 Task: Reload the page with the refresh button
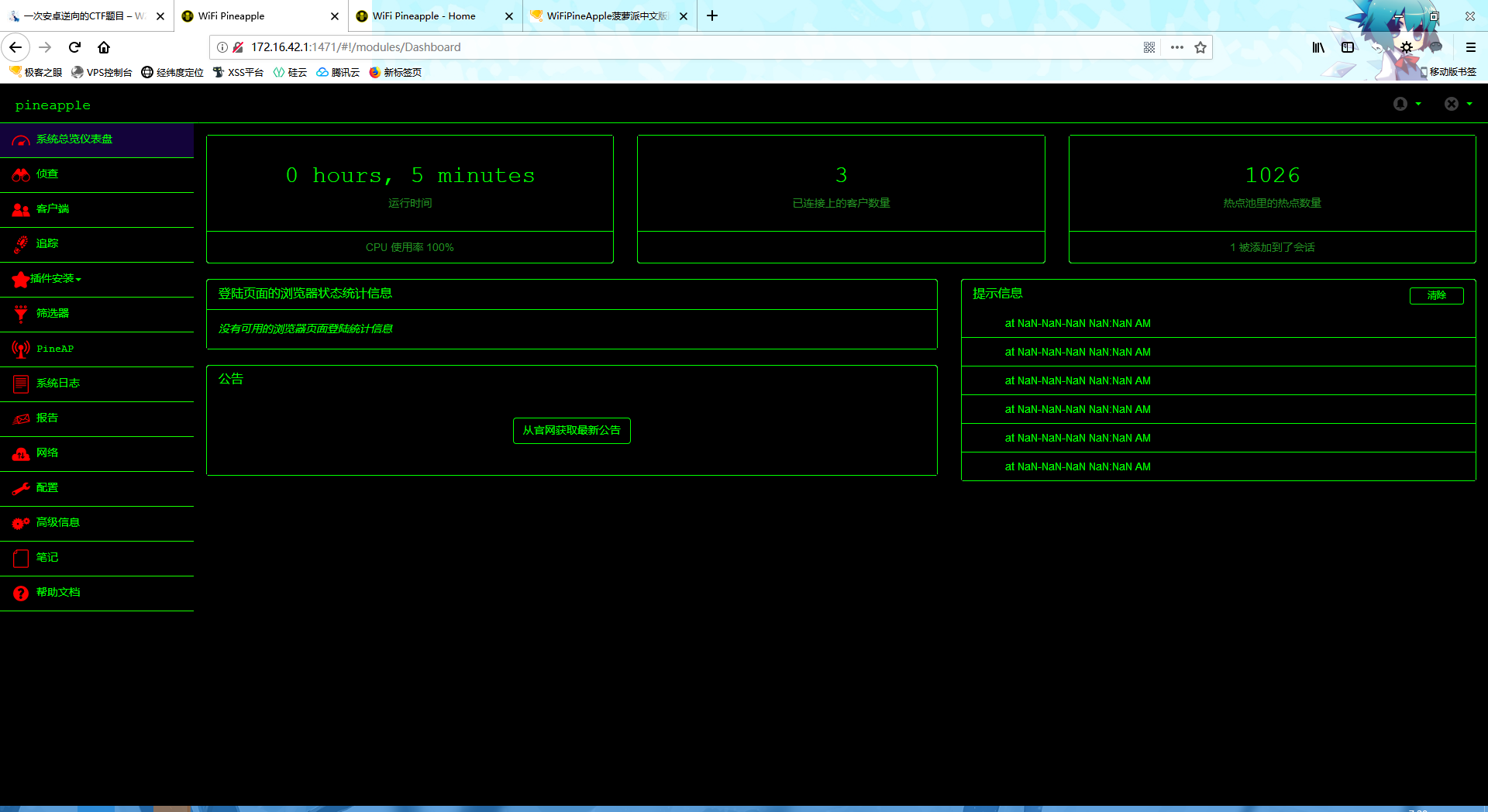click(74, 47)
